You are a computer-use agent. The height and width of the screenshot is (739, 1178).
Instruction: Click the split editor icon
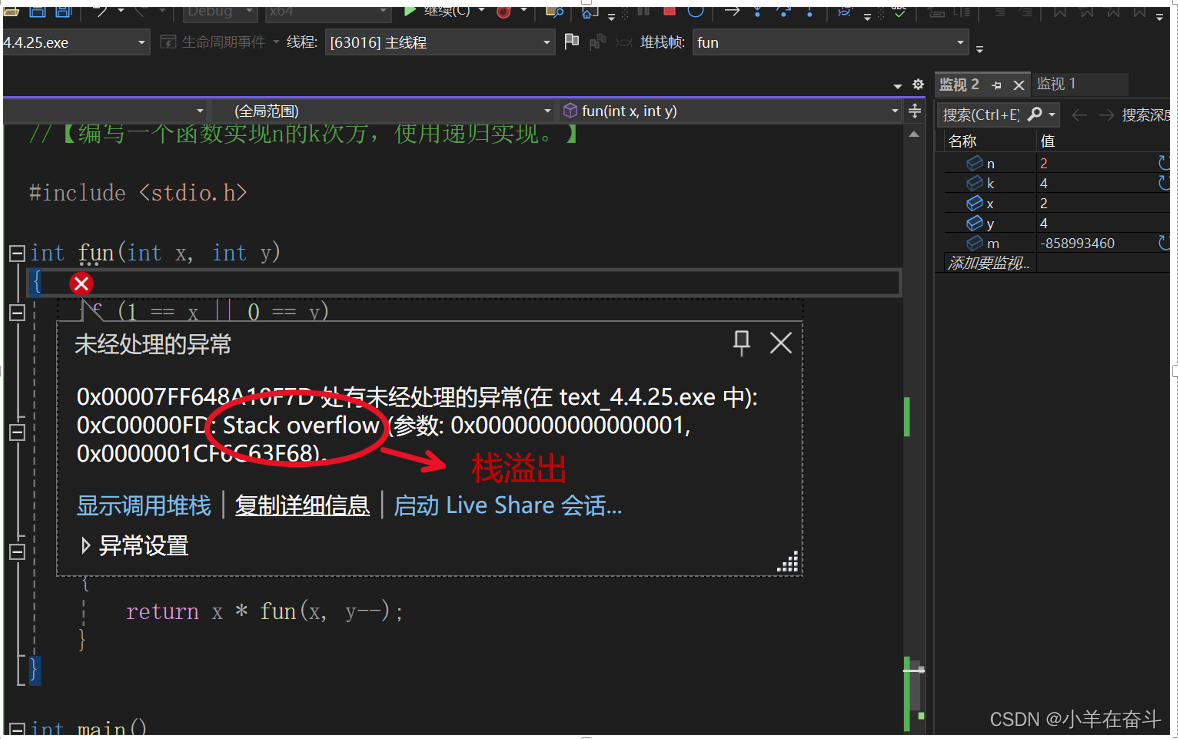[914, 111]
